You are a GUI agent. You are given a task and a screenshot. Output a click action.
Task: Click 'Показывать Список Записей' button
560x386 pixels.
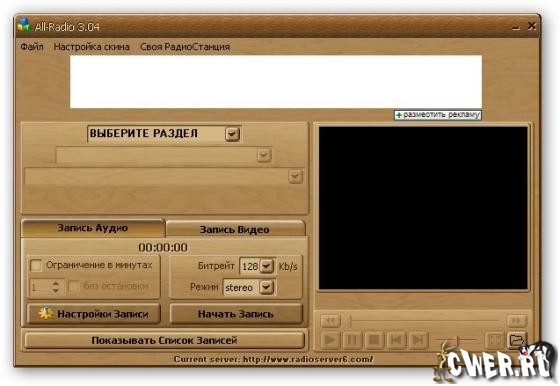click(164, 340)
